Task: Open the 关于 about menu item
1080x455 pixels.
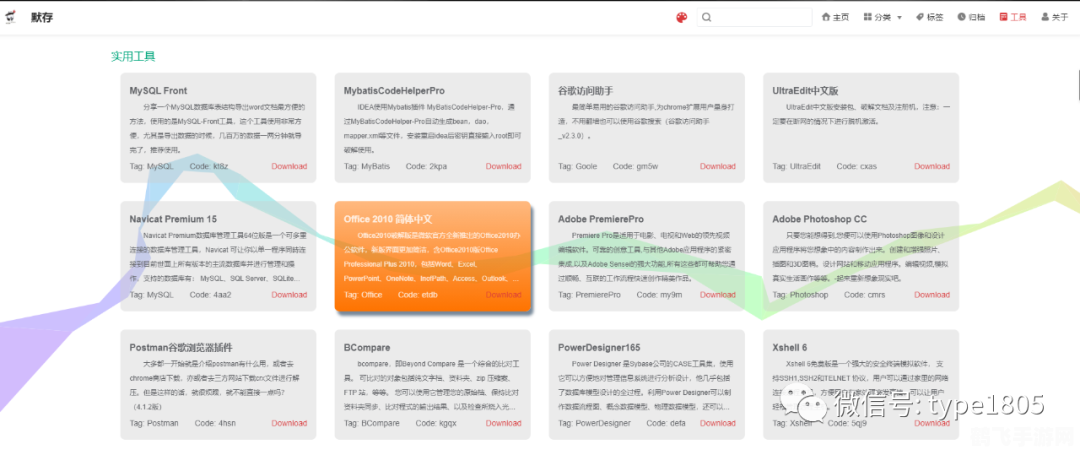Action: click(x=1055, y=17)
